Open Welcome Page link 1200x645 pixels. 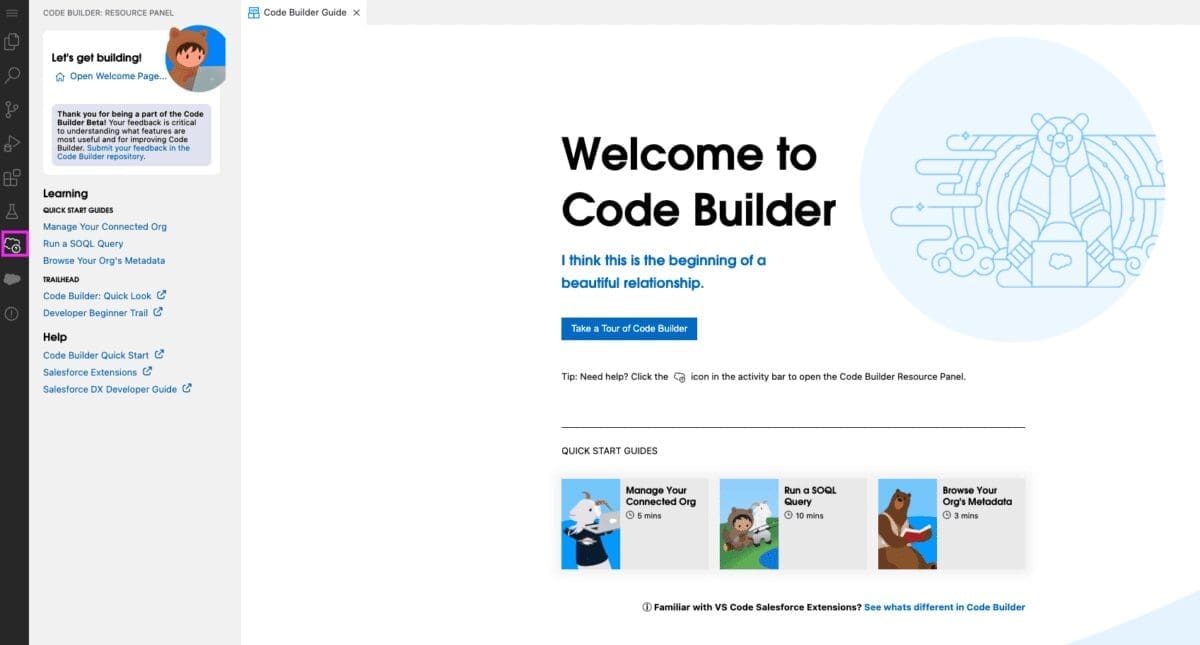pos(111,76)
